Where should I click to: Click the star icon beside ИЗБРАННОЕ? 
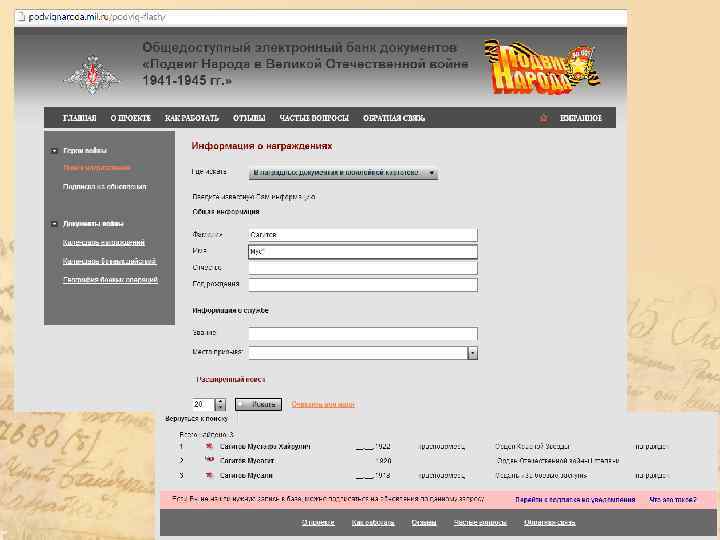(x=543, y=118)
